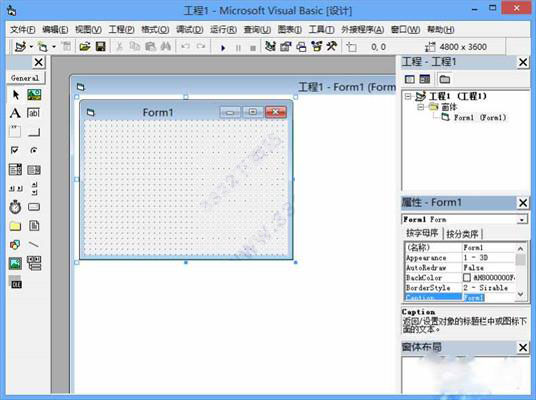
Task: Open the 文件(F) menu
Action: (23, 30)
